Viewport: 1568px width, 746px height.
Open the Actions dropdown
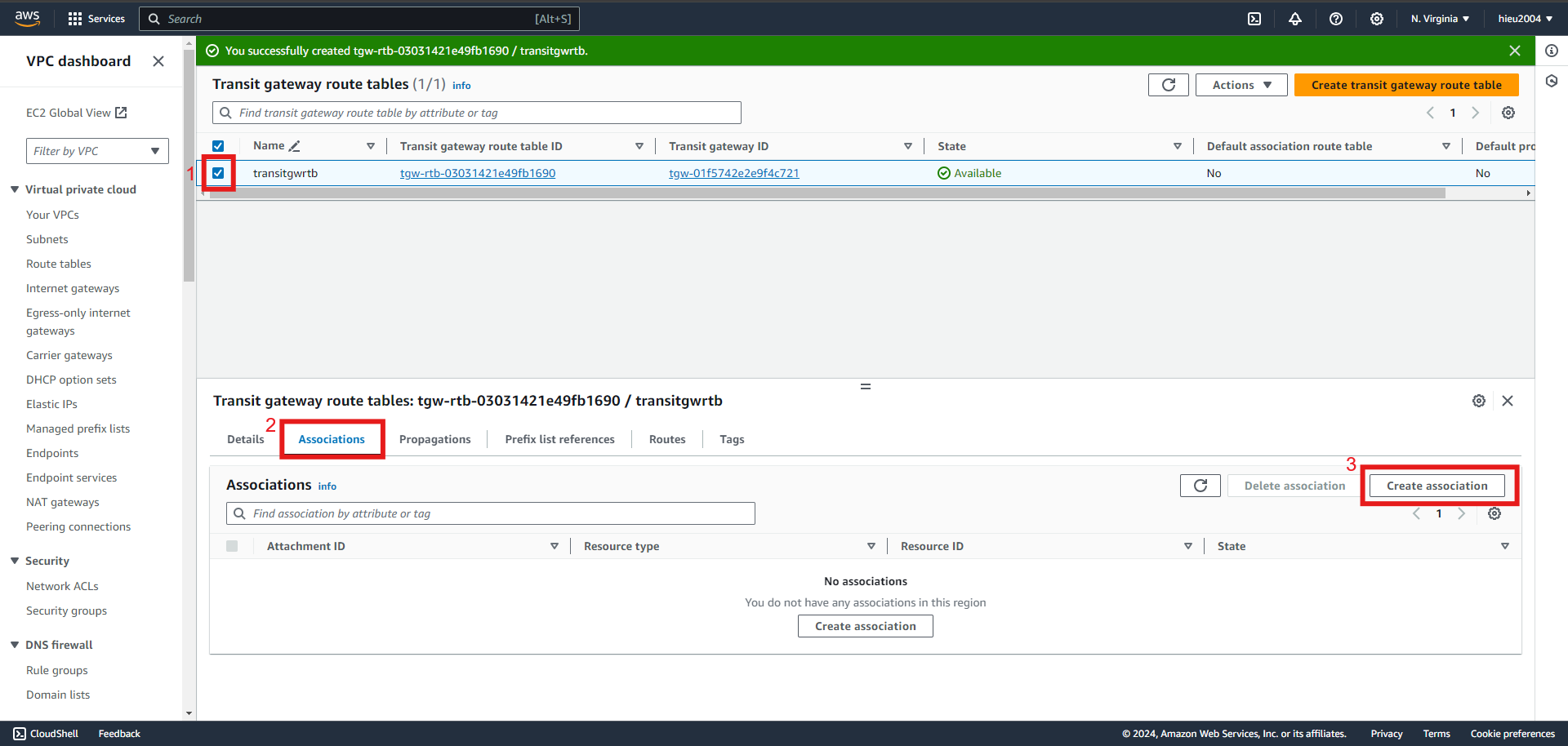pos(1241,85)
